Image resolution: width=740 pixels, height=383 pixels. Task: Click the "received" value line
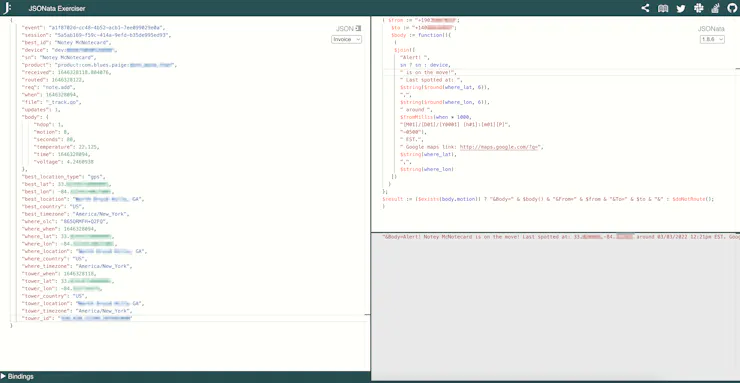pyautogui.click(x=67, y=73)
